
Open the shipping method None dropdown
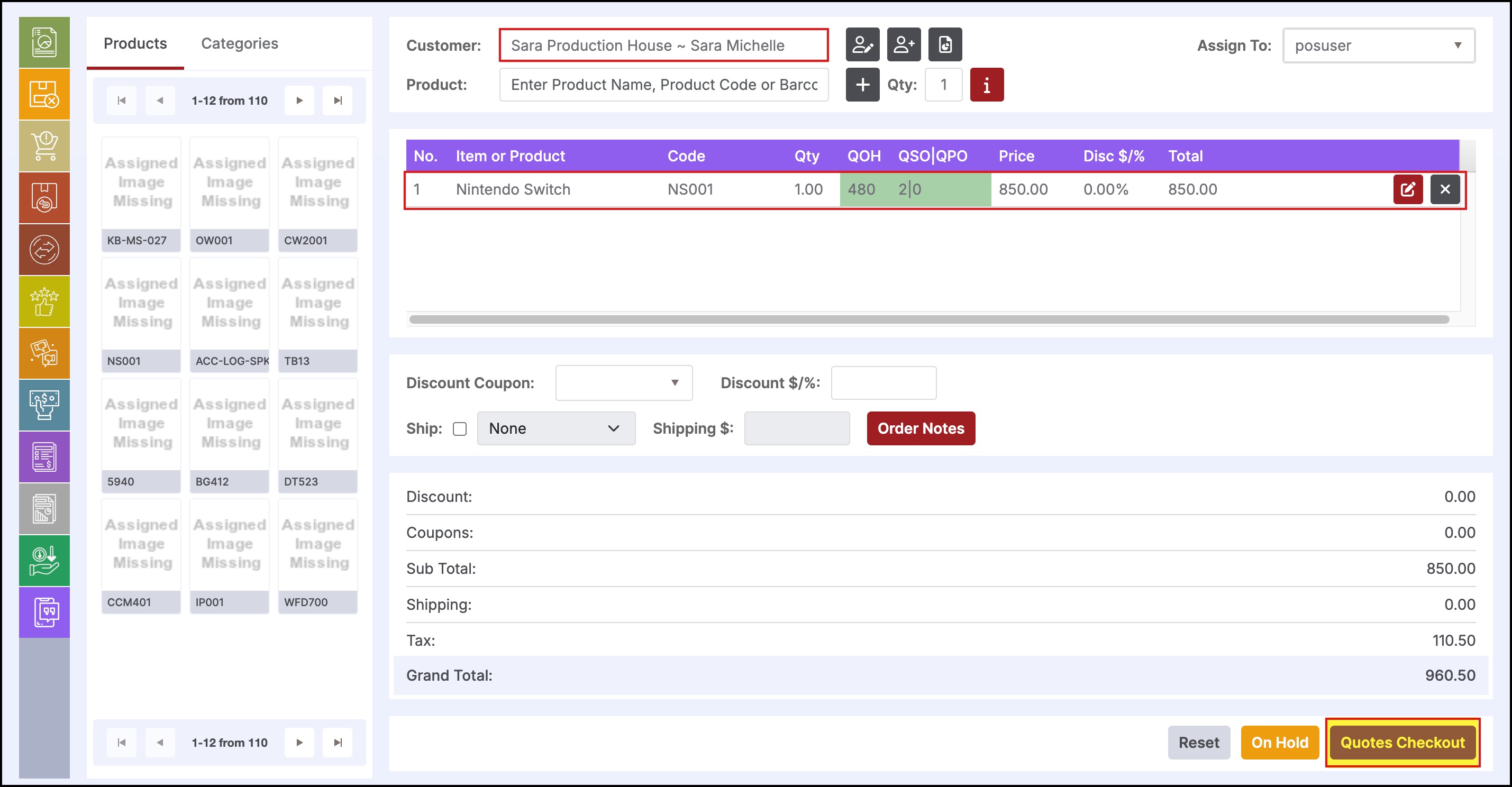pyautogui.click(x=556, y=428)
